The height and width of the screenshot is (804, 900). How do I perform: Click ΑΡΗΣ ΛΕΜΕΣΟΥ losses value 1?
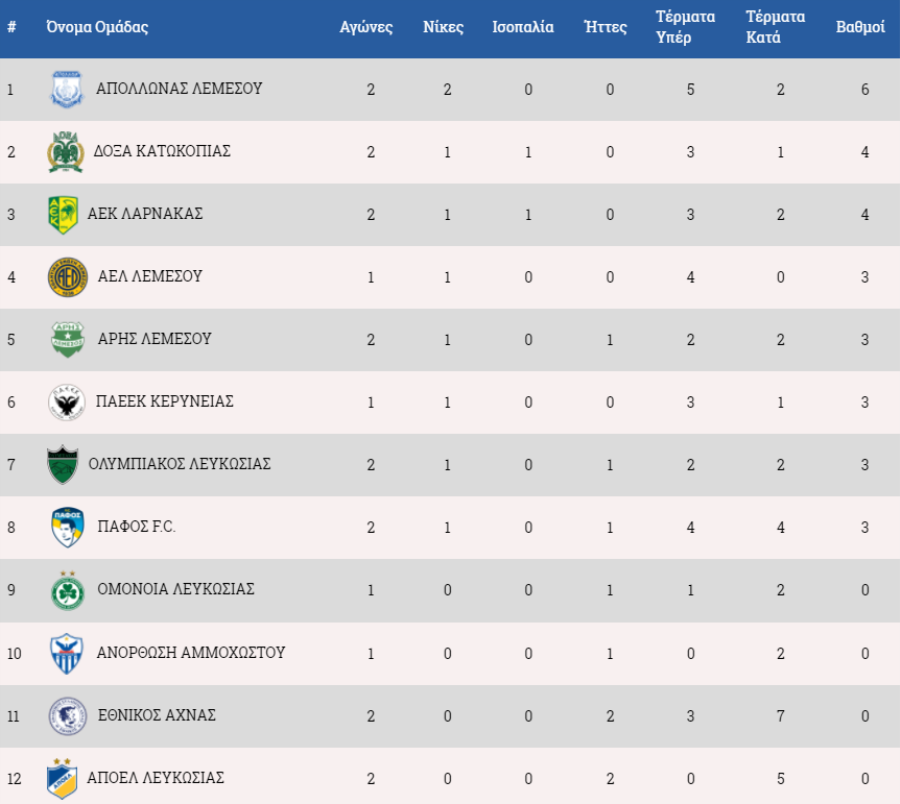click(x=610, y=340)
